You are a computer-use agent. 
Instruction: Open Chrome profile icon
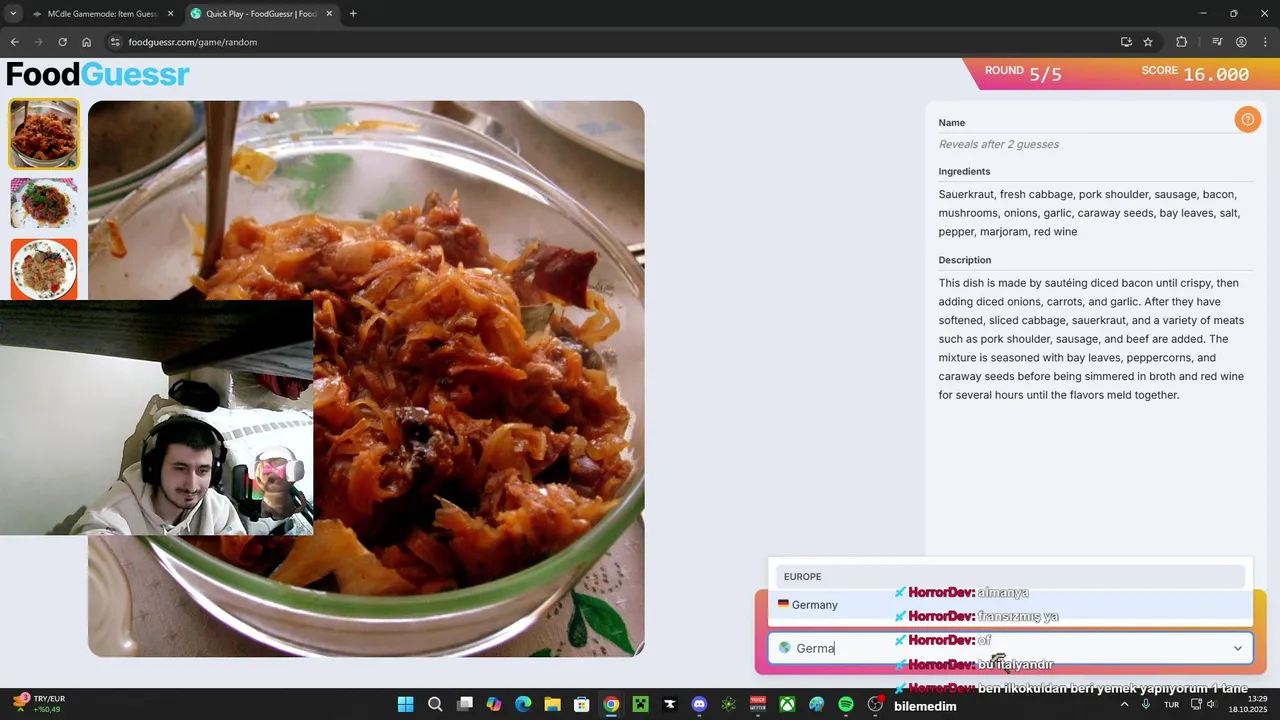1241,42
